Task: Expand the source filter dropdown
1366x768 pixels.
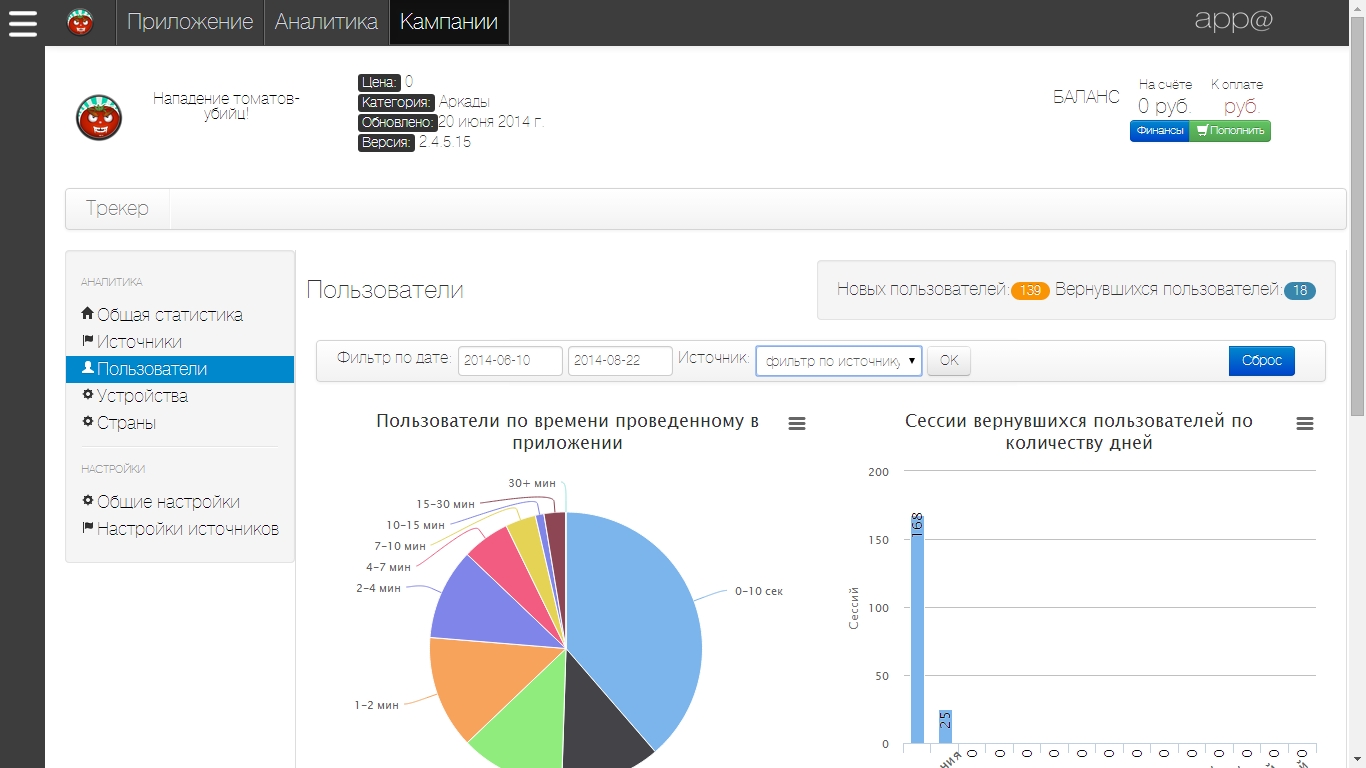Action: click(838, 361)
